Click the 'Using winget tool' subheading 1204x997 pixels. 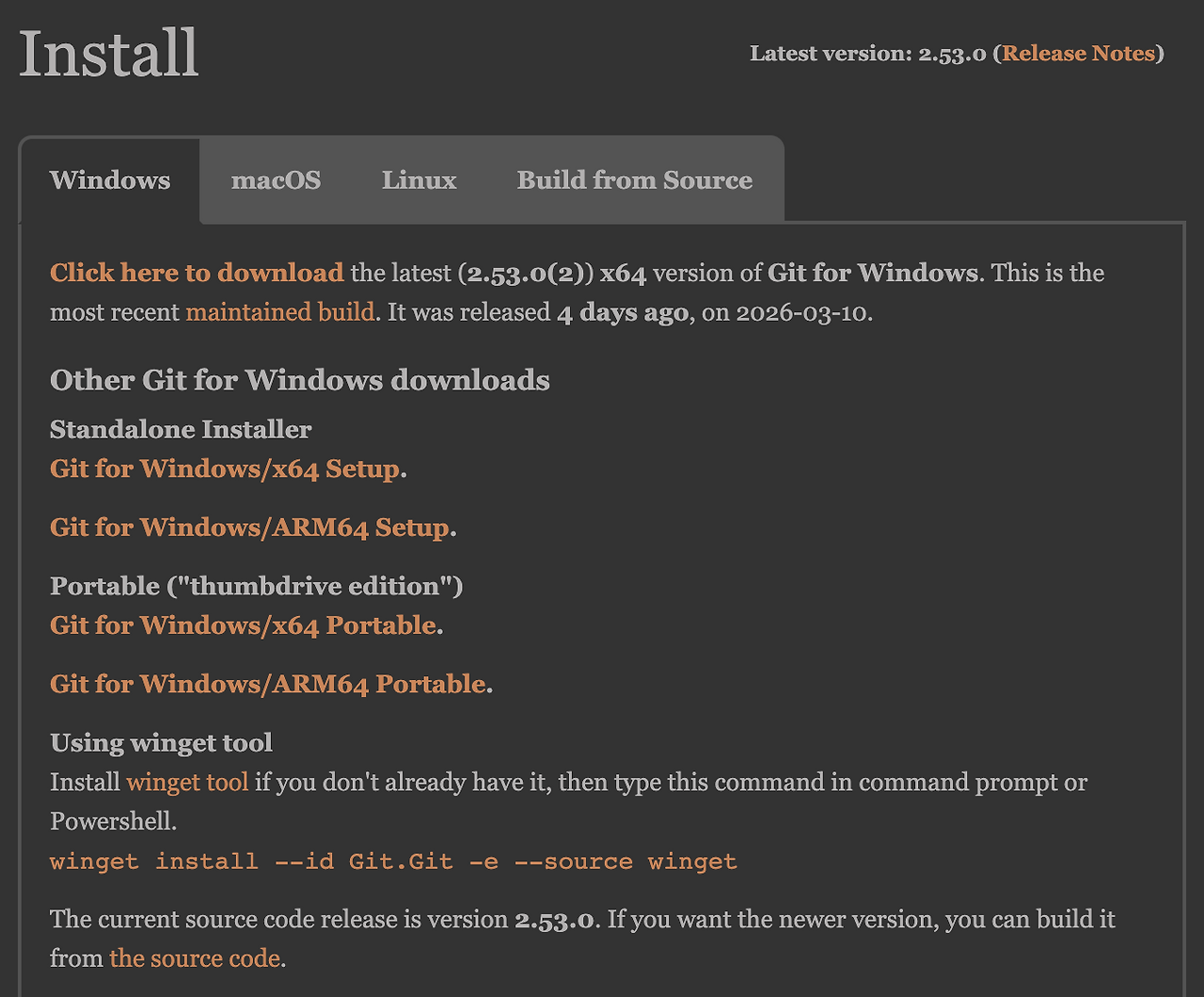[x=162, y=743]
